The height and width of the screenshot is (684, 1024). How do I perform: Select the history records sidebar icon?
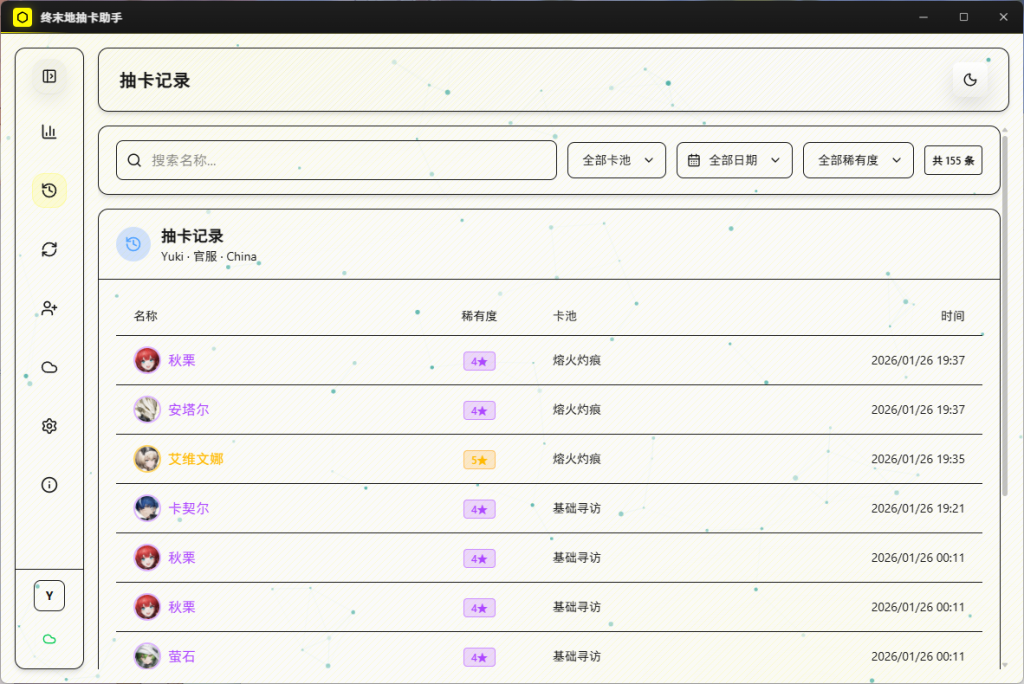49,190
